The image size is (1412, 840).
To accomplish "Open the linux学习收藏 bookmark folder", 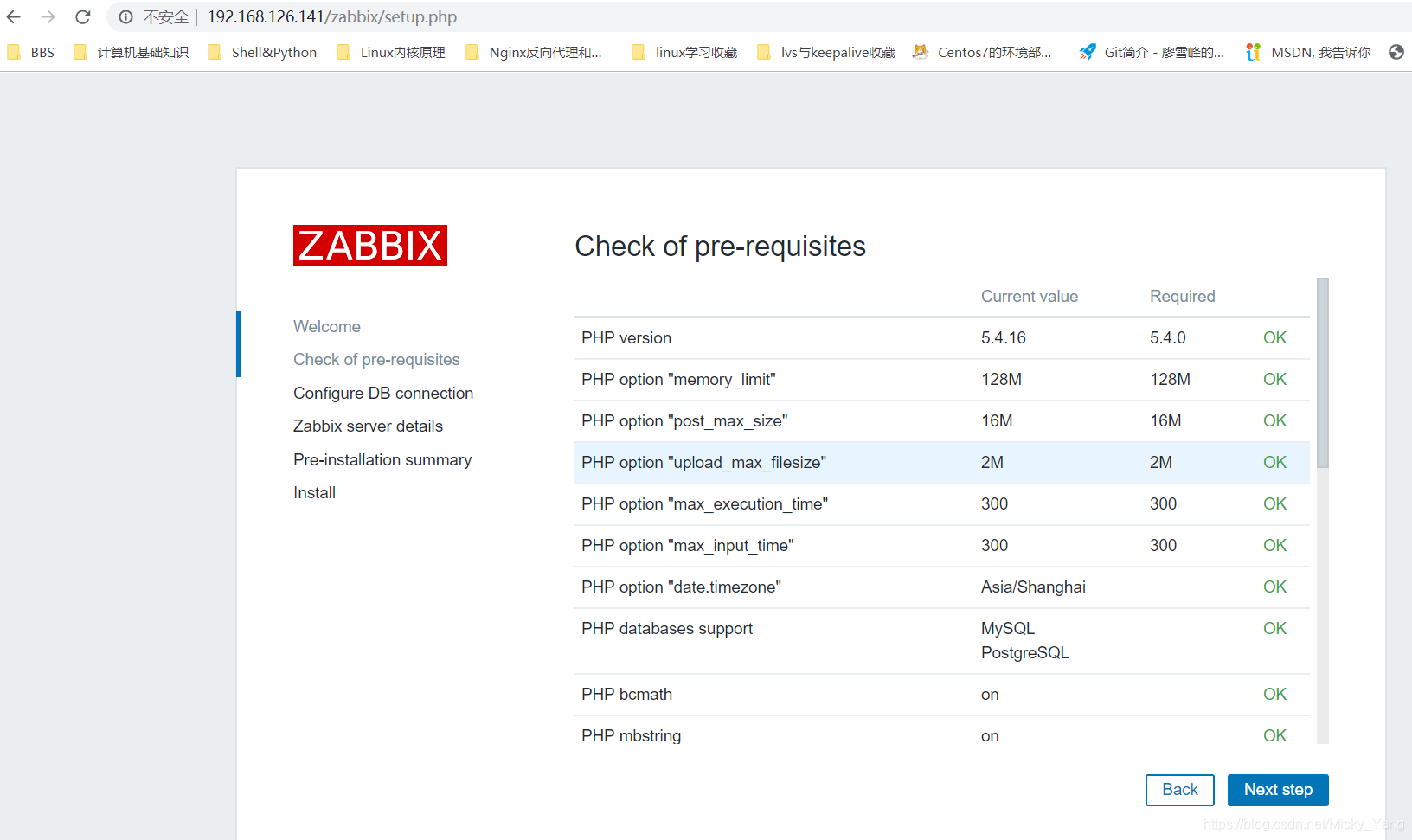I will pos(685,53).
